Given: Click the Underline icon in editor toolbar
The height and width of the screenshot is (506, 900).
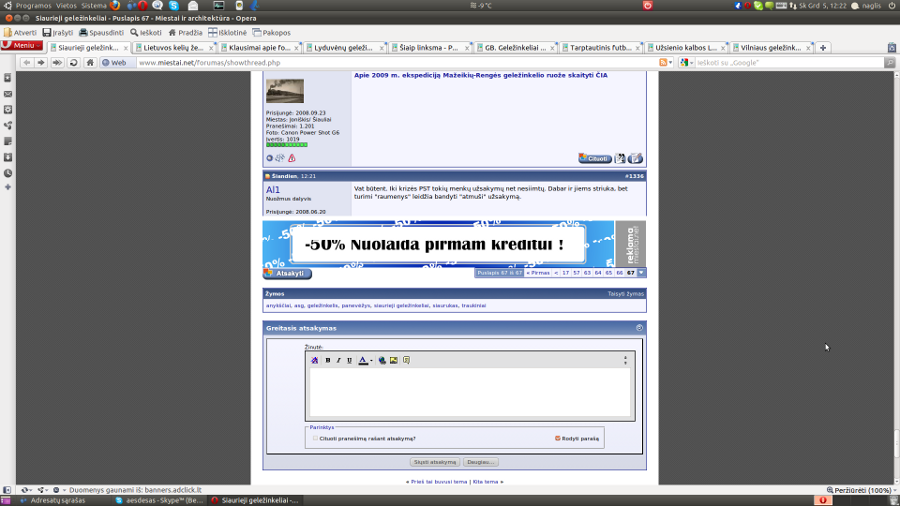Looking at the screenshot, I should click(x=349, y=360).
